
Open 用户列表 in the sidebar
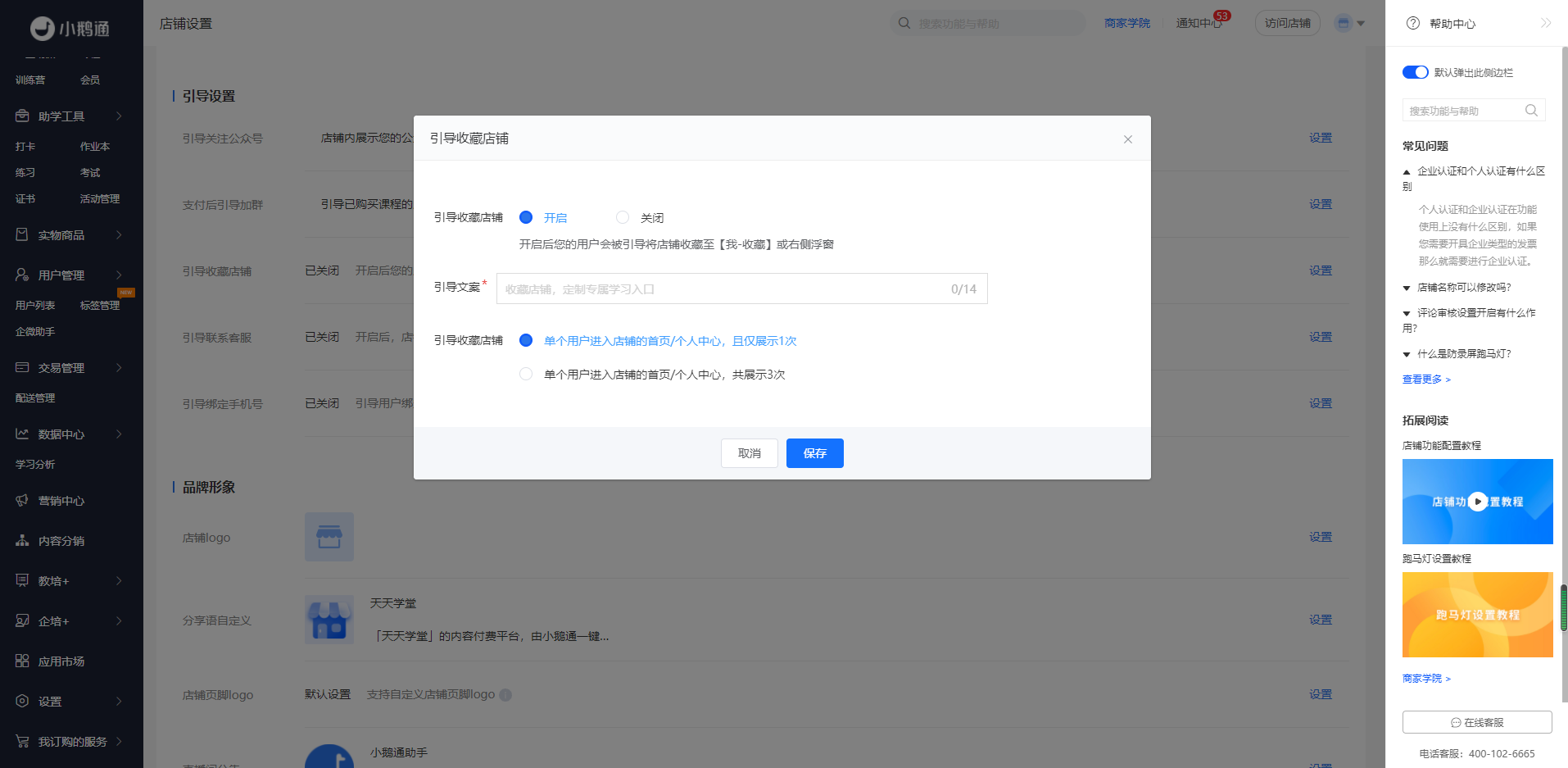[35, 305]
